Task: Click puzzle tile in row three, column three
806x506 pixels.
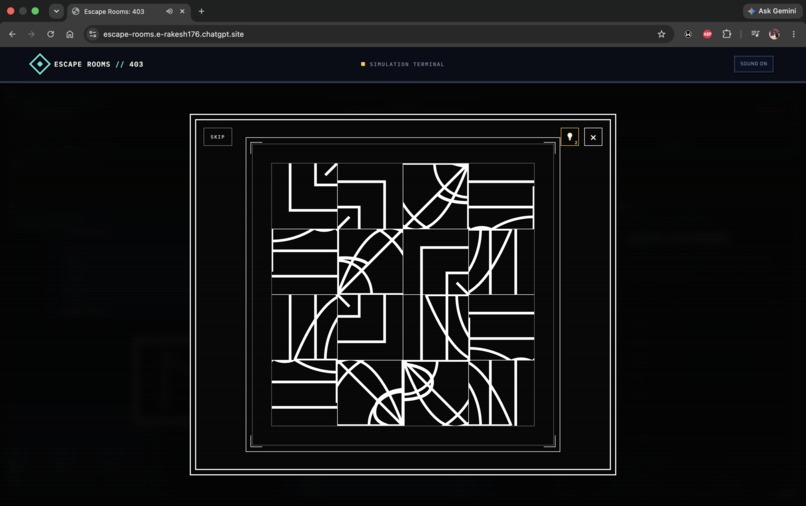Action: pos(436,328)
